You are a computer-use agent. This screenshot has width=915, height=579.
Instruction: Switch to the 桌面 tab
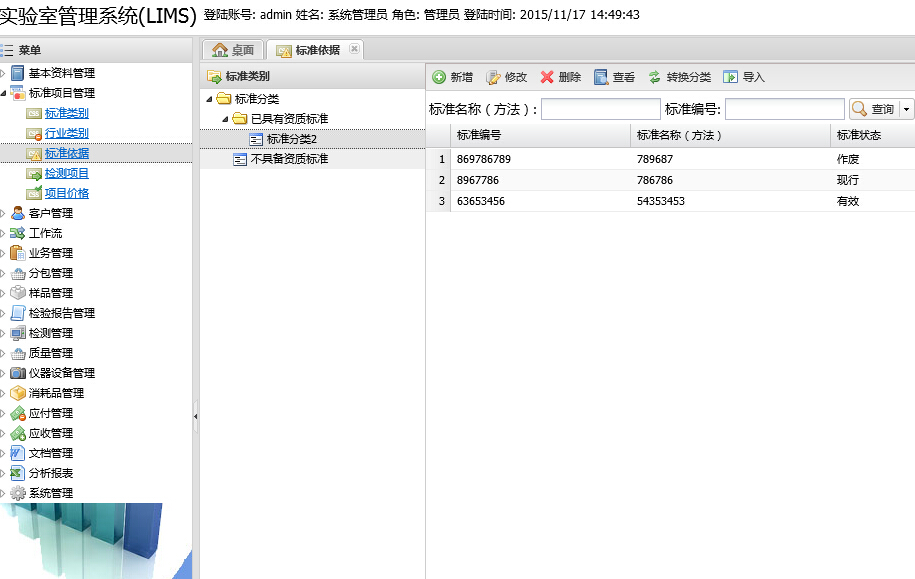pos(233,50)
